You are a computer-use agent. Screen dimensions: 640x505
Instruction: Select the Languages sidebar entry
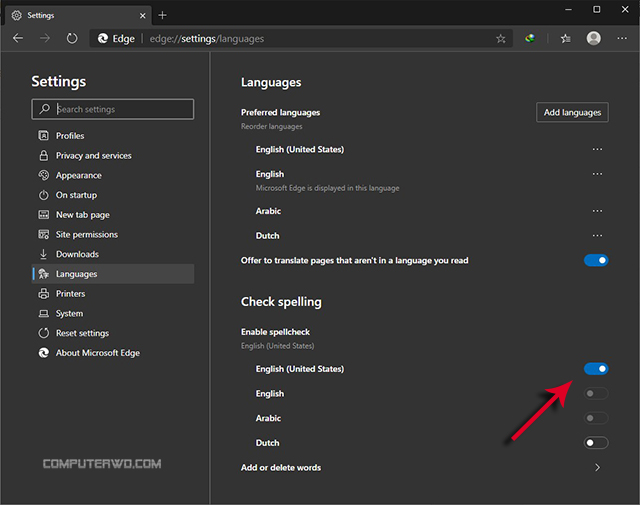(x=113, y=274)
